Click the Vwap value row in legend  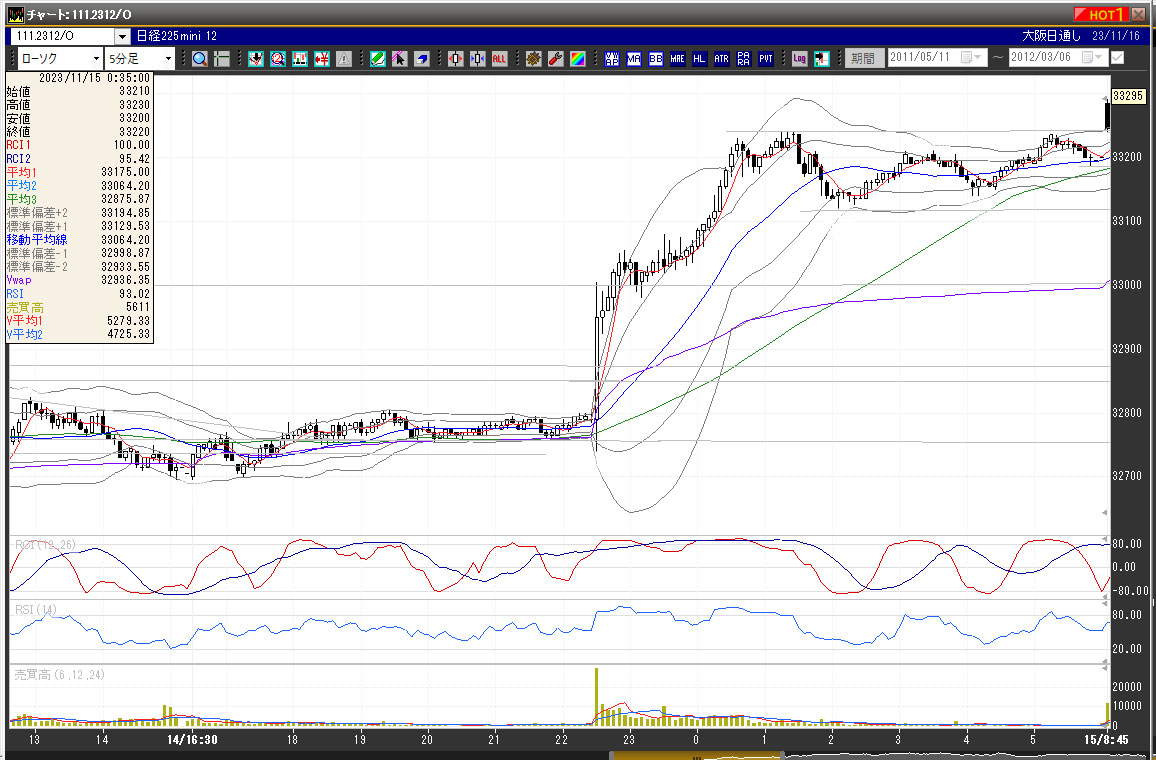(x=78, y=280)
